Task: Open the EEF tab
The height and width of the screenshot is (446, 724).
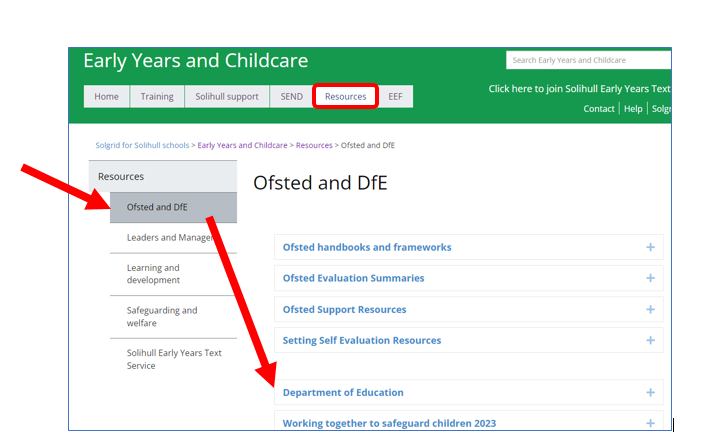Action: (x=396, y=97)
